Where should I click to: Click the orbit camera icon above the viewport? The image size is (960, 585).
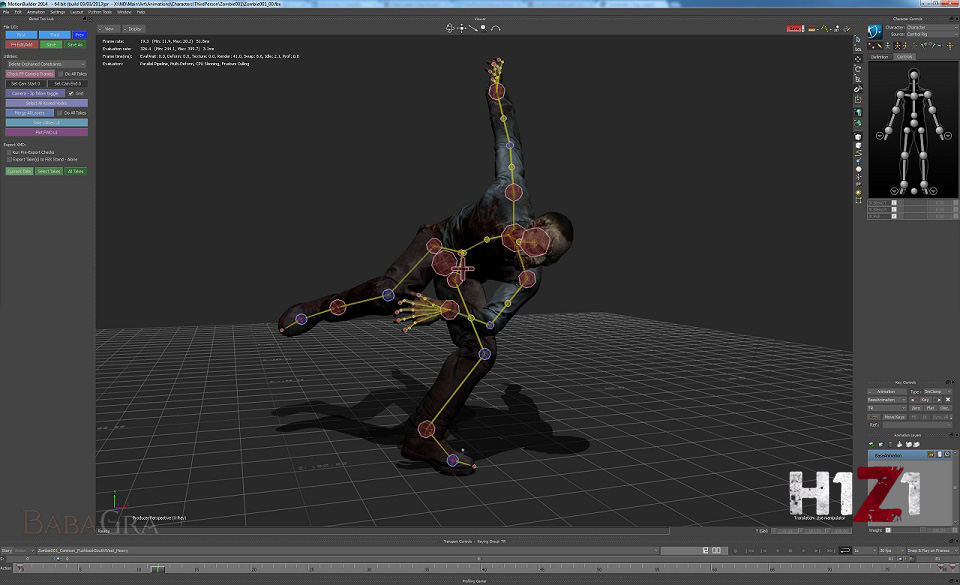coord(450,28)
